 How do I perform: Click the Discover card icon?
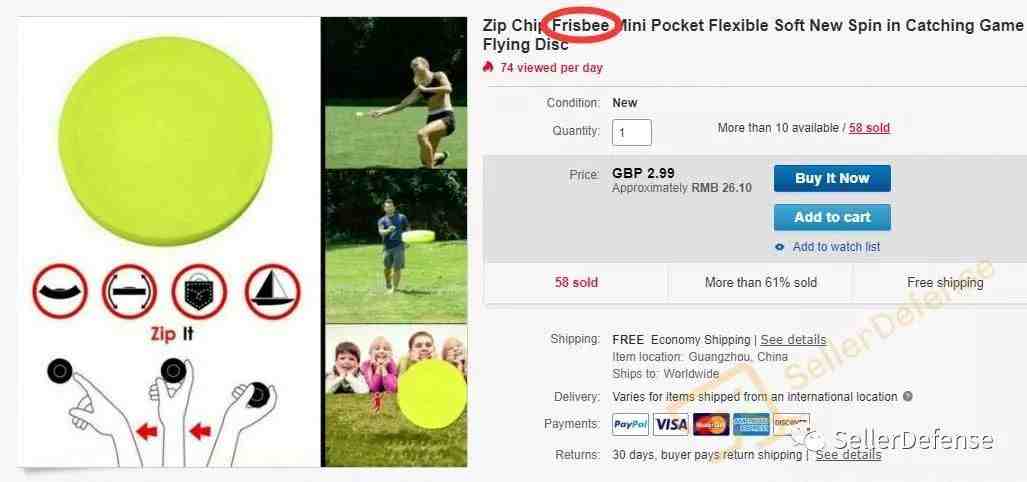(791, 424)
